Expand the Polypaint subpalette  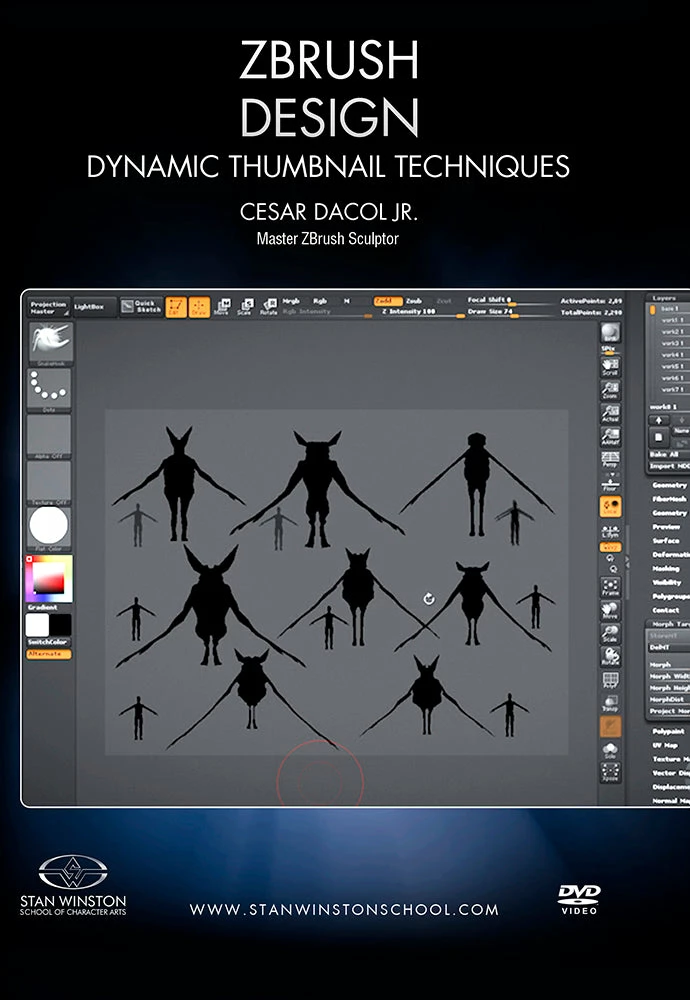coord(668,732)
